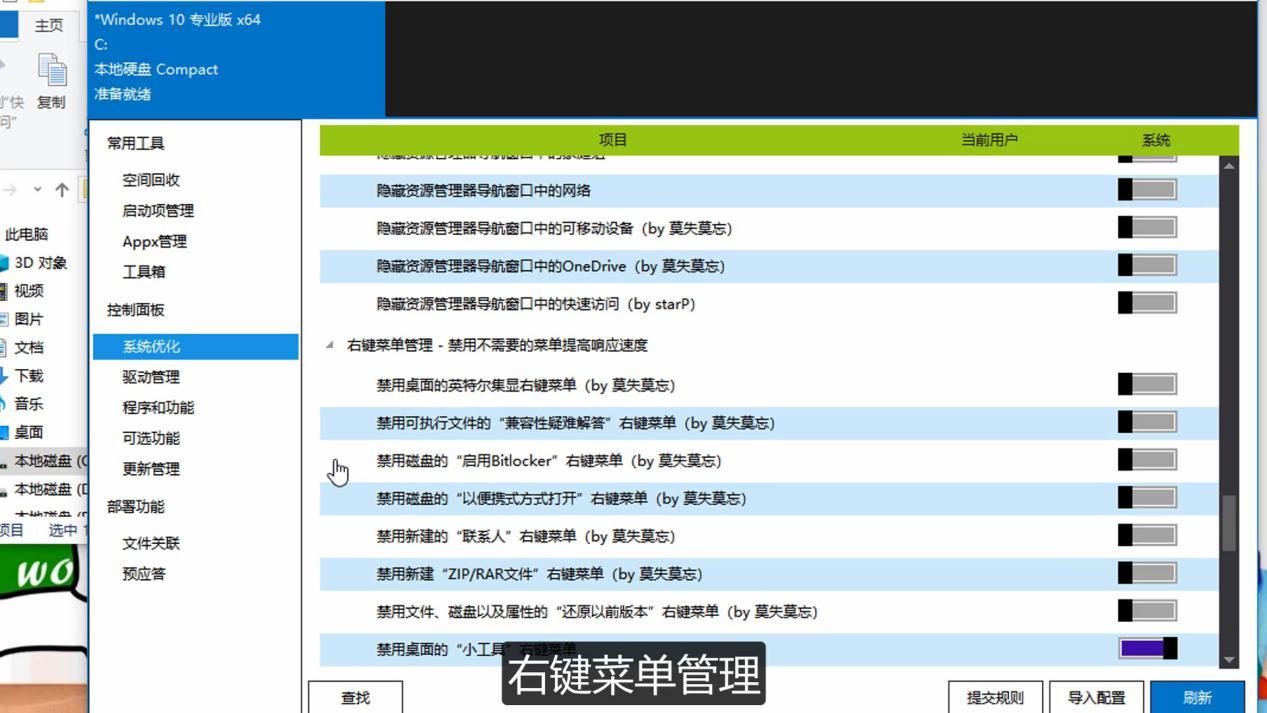Click the Up arrow in Explorer navigation

(x=62, y=189)
